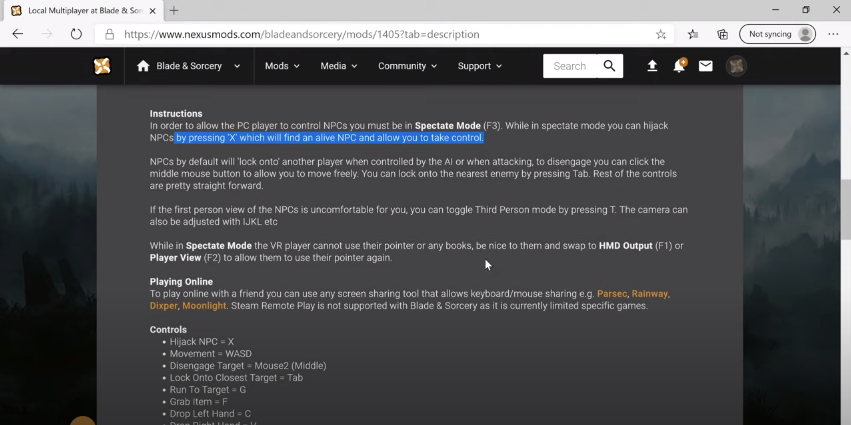Click the page vertical scrollbar thumb

tap(846, 209)
